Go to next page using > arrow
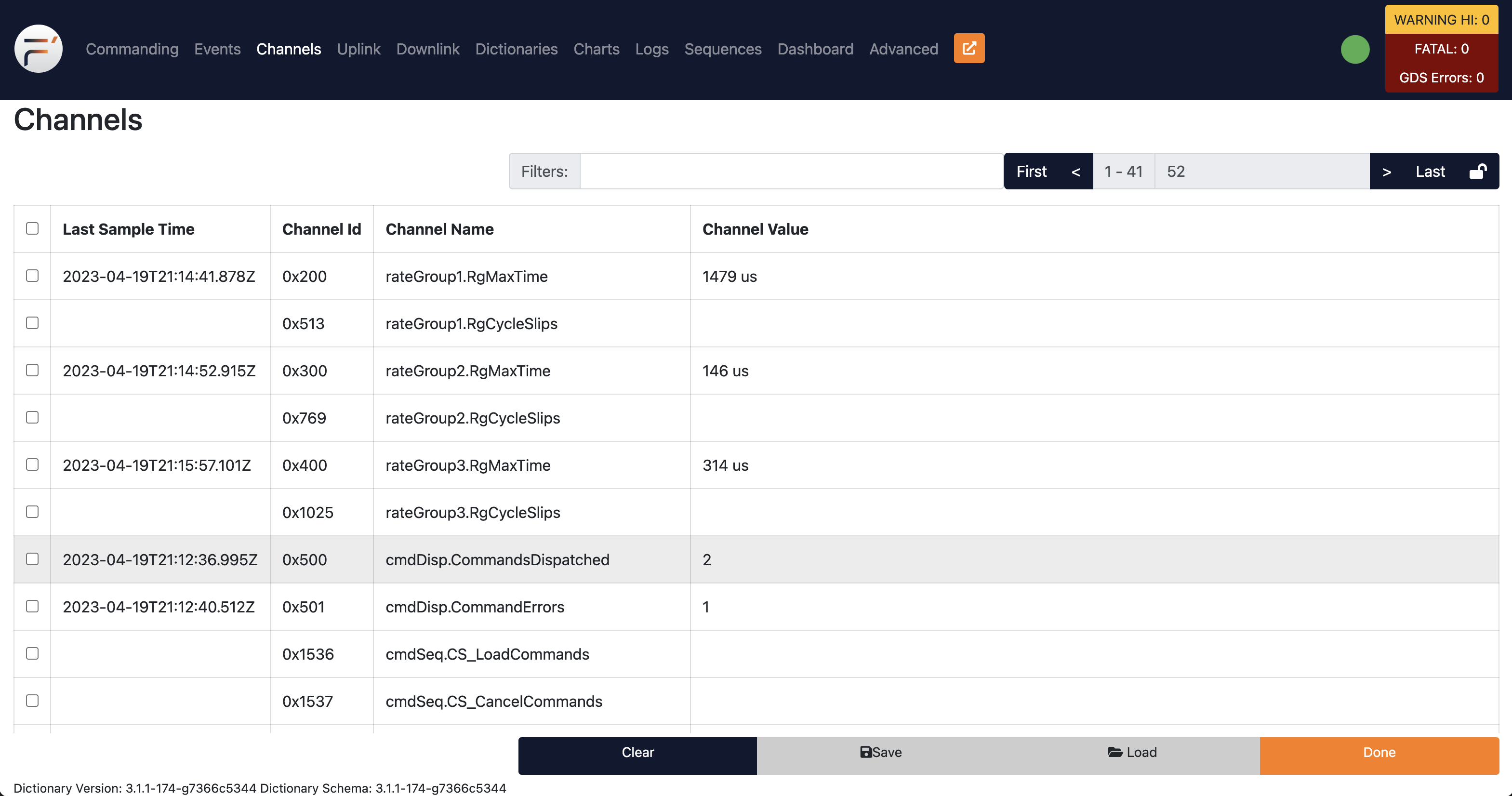This screenshot has height=796, width=1512. click(x=1386, y=170)
